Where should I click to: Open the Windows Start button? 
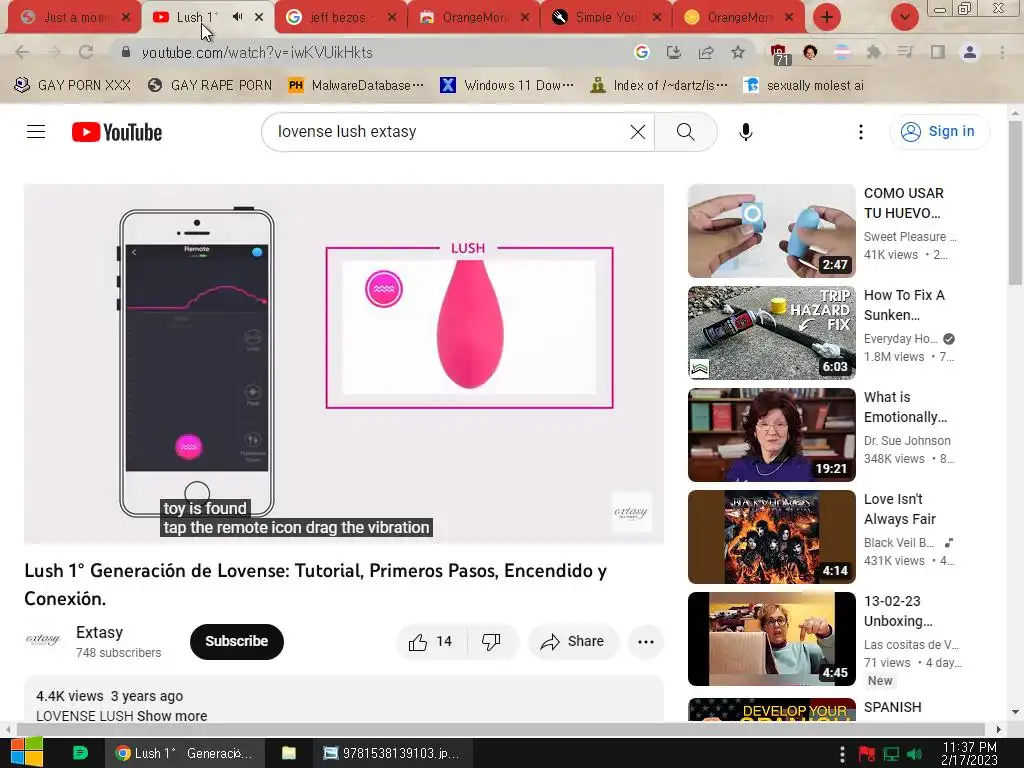(x=27, y=753)
